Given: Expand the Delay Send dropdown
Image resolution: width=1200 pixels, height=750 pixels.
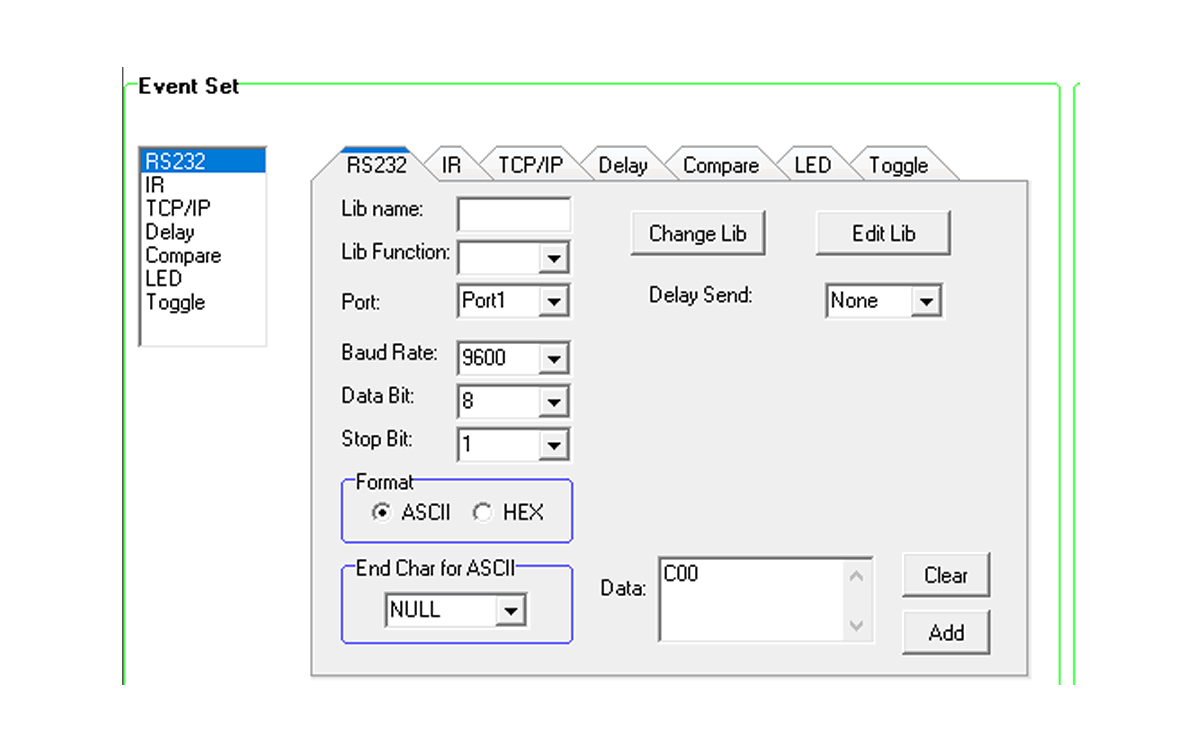Looking at the screenshot, I should (x=926, y=301).
